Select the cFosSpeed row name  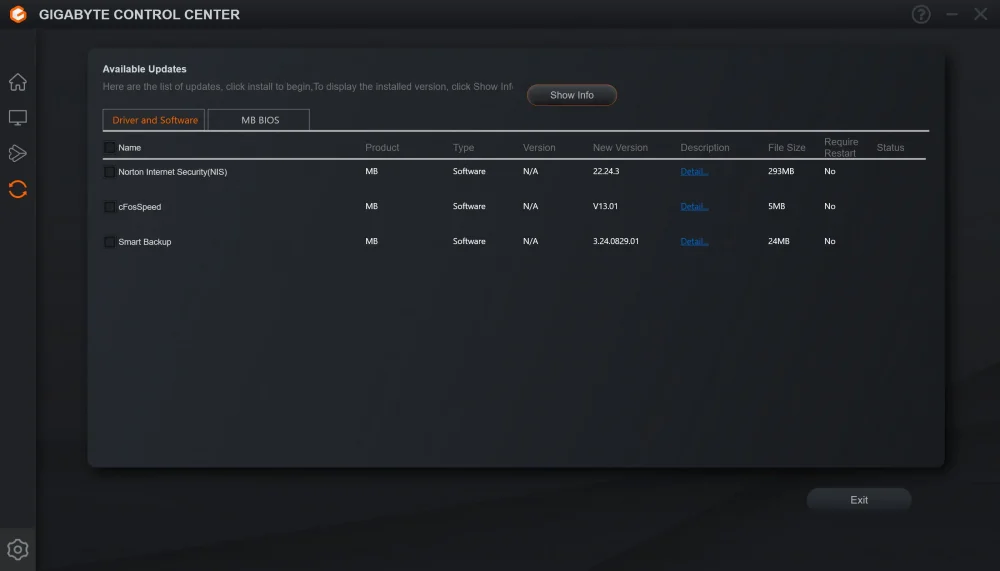point(140,207)
